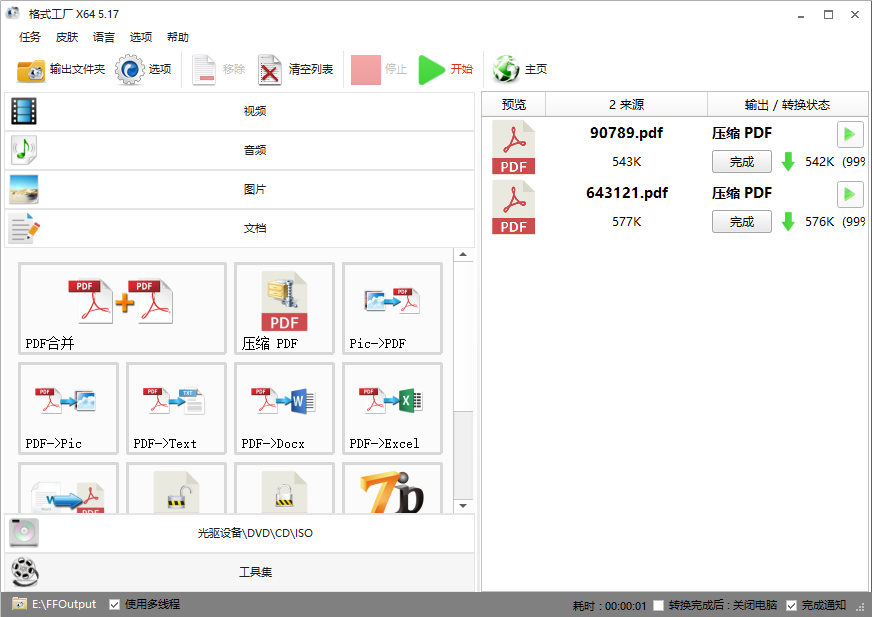Open the PDF合并 (merge PDF) tool
Screen dimensions: 872x617
coord(121,308)
